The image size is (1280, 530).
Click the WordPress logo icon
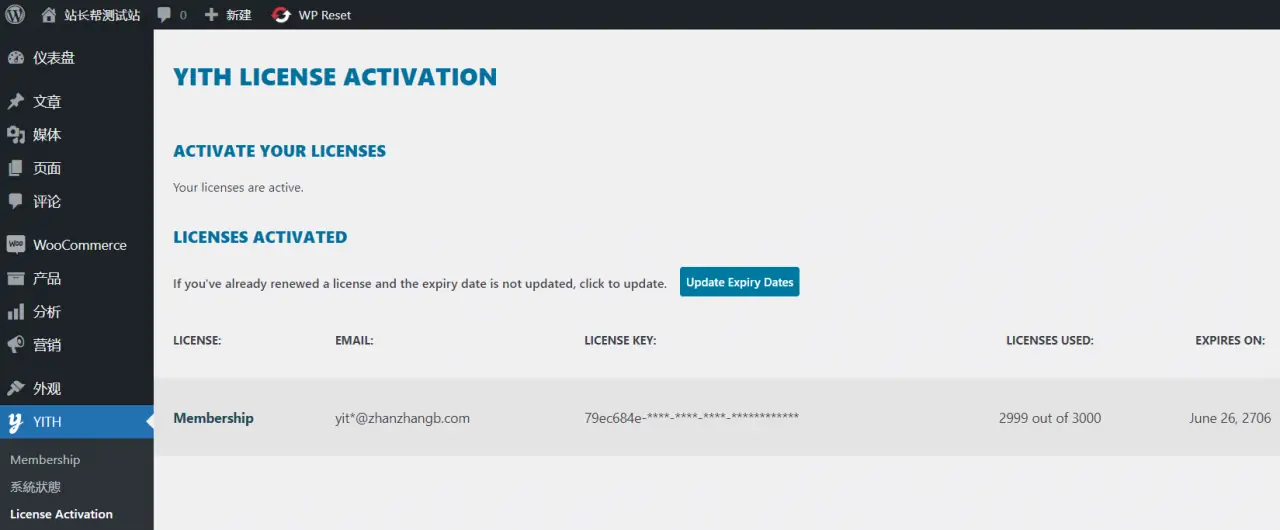click(15, 15)
